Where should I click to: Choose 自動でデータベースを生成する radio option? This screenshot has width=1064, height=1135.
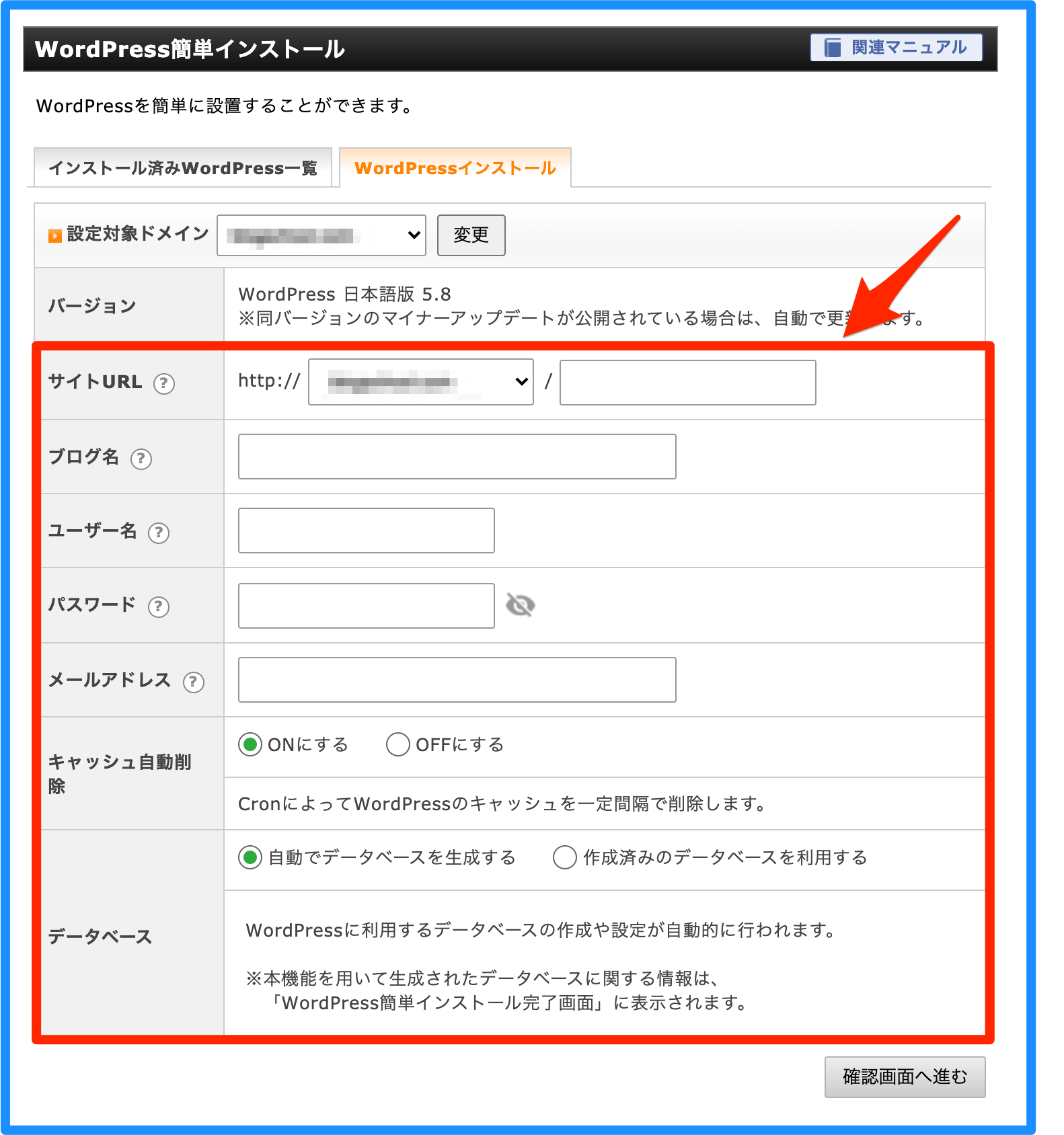pos(250,857)
